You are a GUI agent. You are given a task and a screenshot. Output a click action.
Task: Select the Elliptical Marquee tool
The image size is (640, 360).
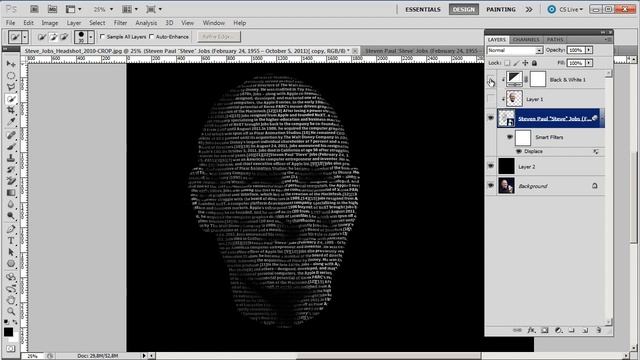11,76
